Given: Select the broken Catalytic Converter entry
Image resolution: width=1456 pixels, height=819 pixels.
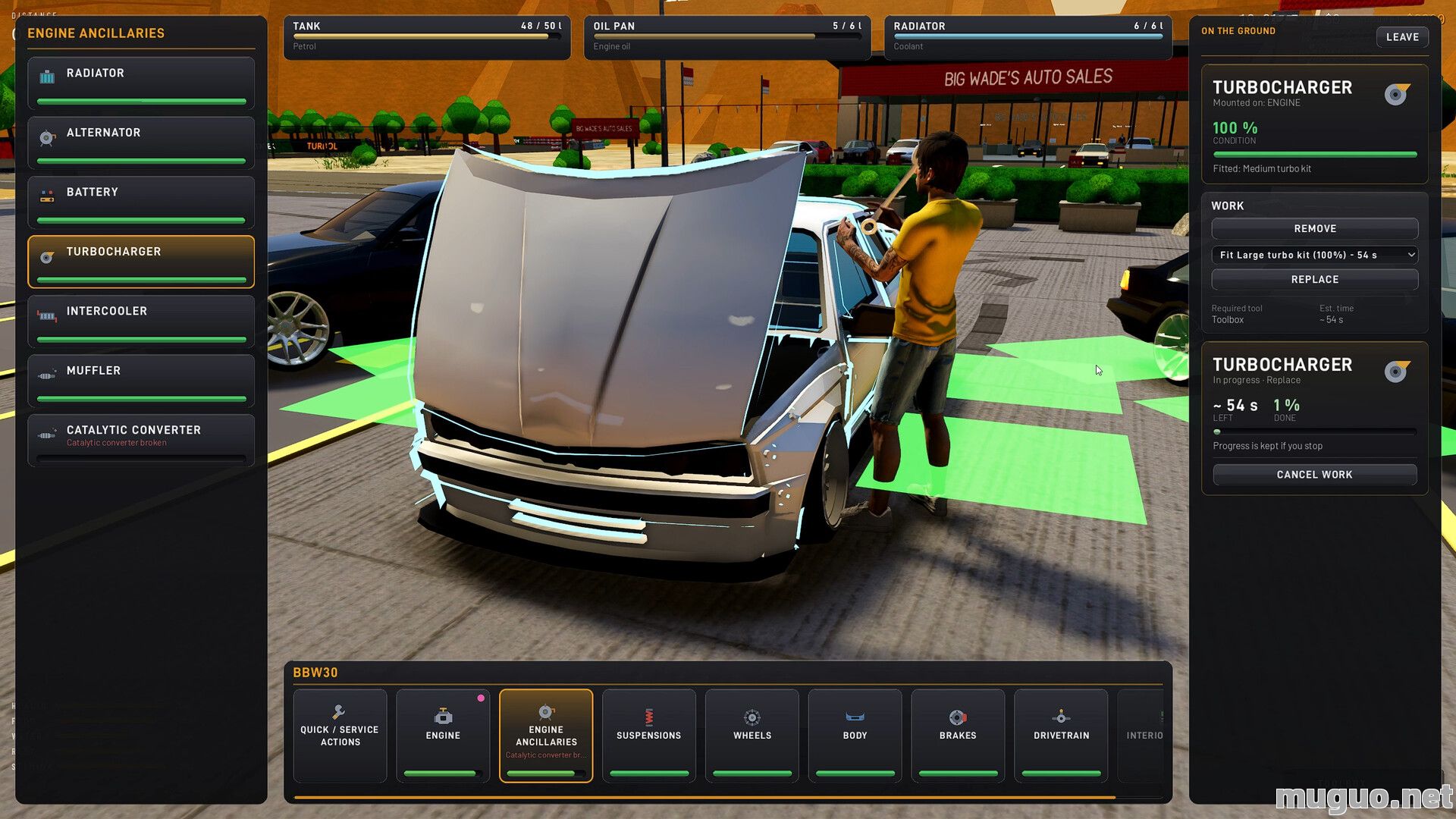Looking at the screenshot, I should (x=141, y=440).
